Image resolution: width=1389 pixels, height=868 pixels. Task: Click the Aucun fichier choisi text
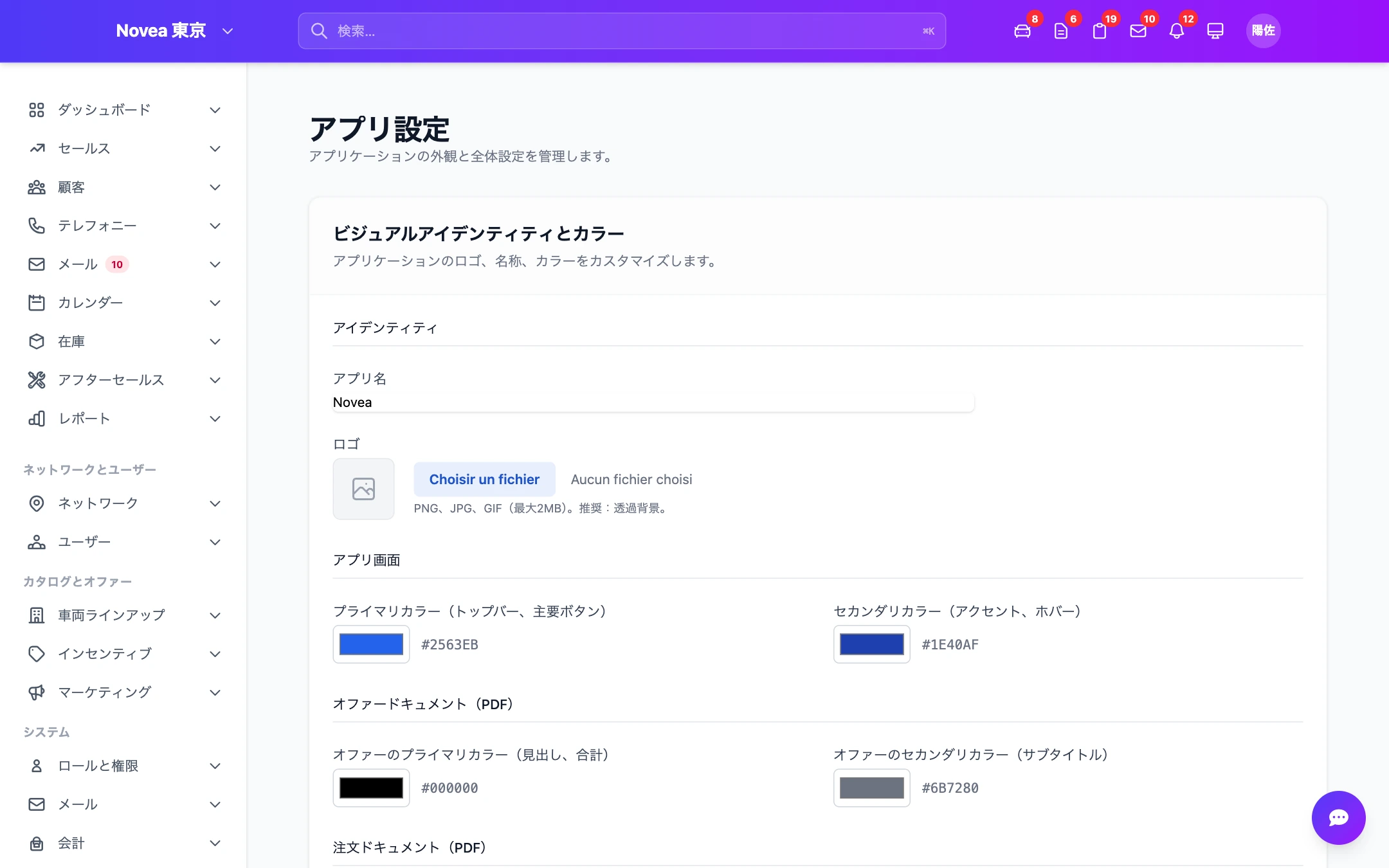pyautogui.click(x=631, y=480)
